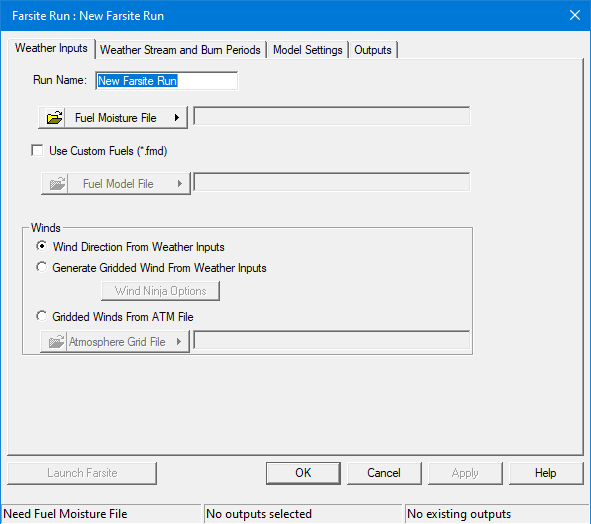Open Wind Ninja Options
This screenshot has width=591, height=524.
click(161, 291)
